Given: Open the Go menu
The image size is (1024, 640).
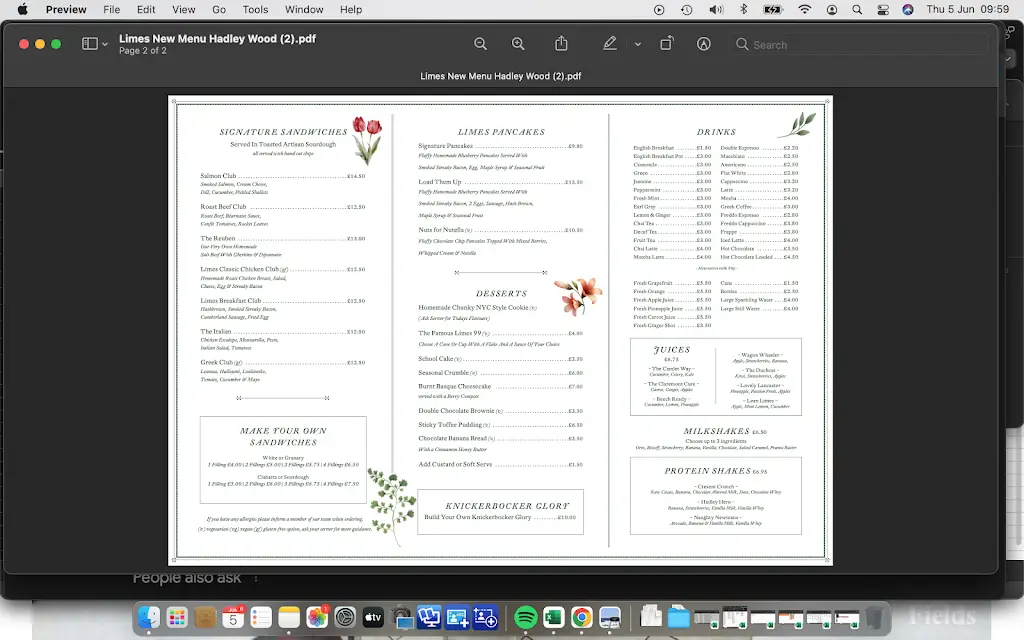Looking at the screenshot, I should (x=218, y=9).
